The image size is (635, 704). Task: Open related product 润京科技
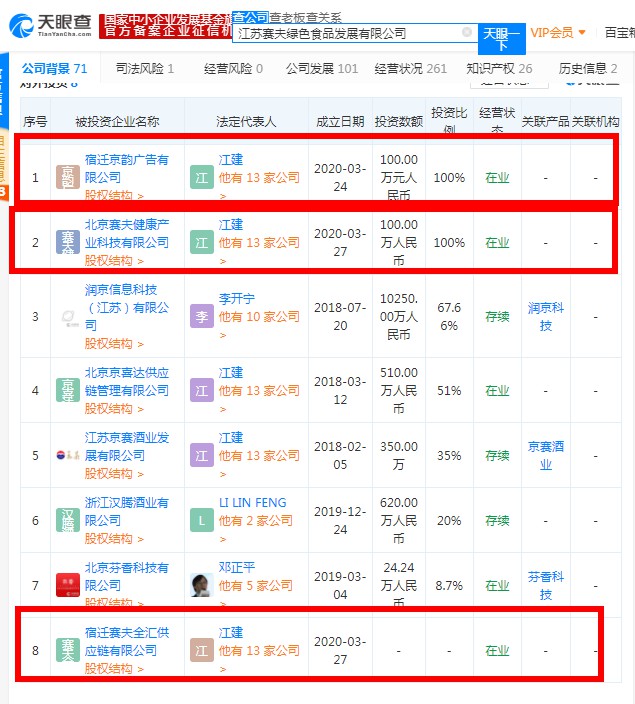pyautogui.click(x=546, y=317)
